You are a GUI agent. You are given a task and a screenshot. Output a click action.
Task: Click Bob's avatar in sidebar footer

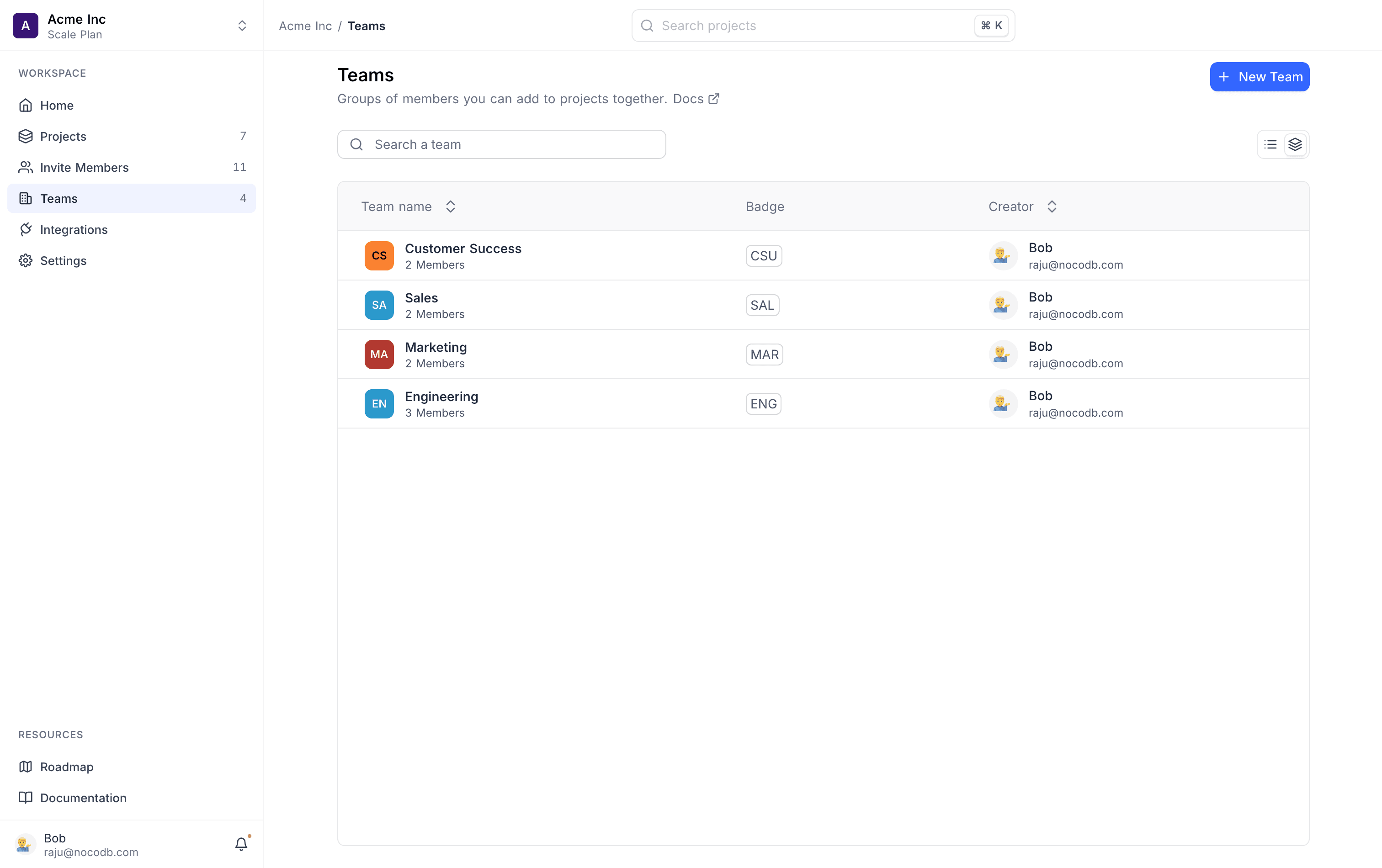coord(25,845)
